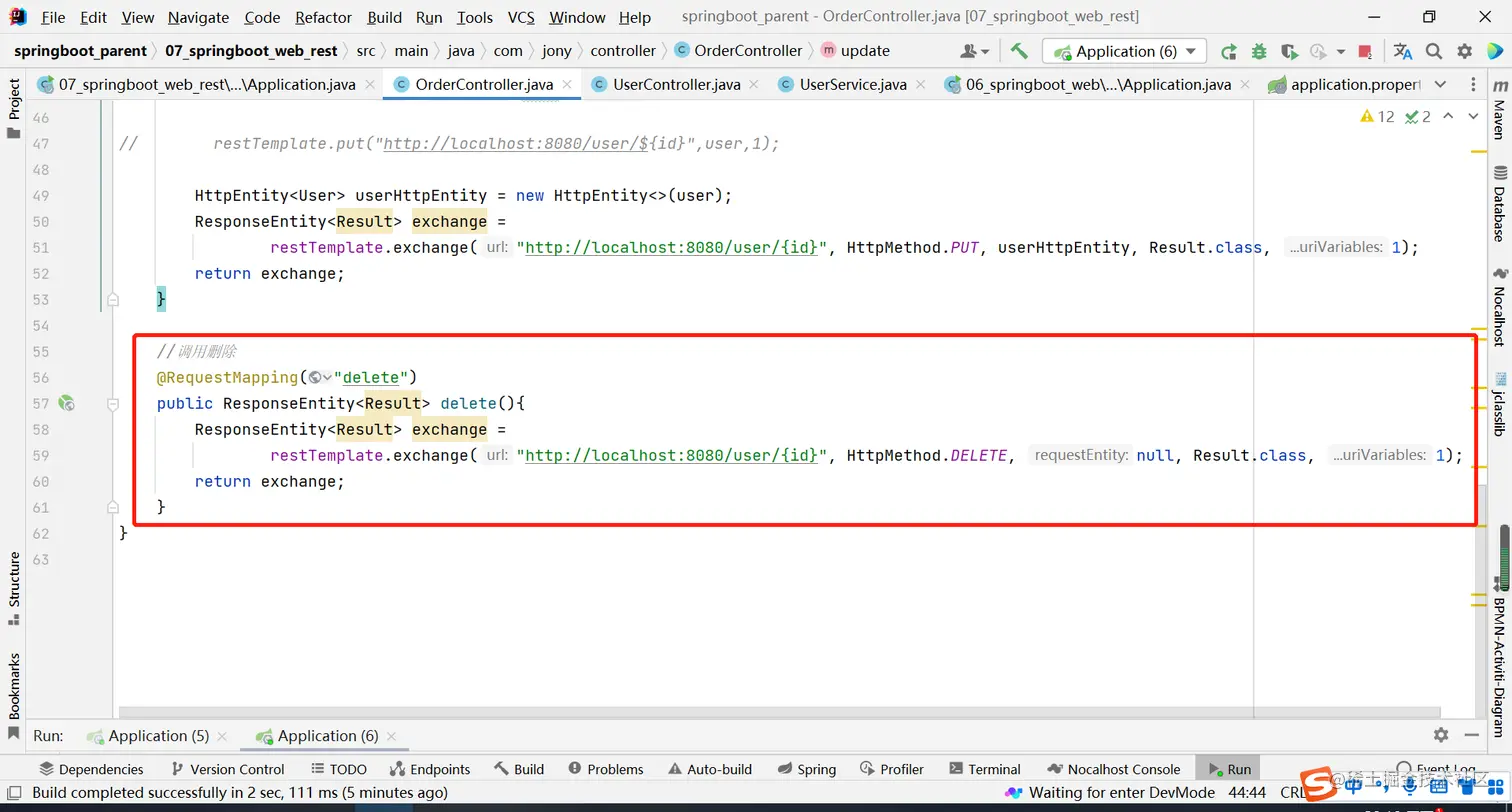Open the Dependencies tool window button

pos(91,769)
